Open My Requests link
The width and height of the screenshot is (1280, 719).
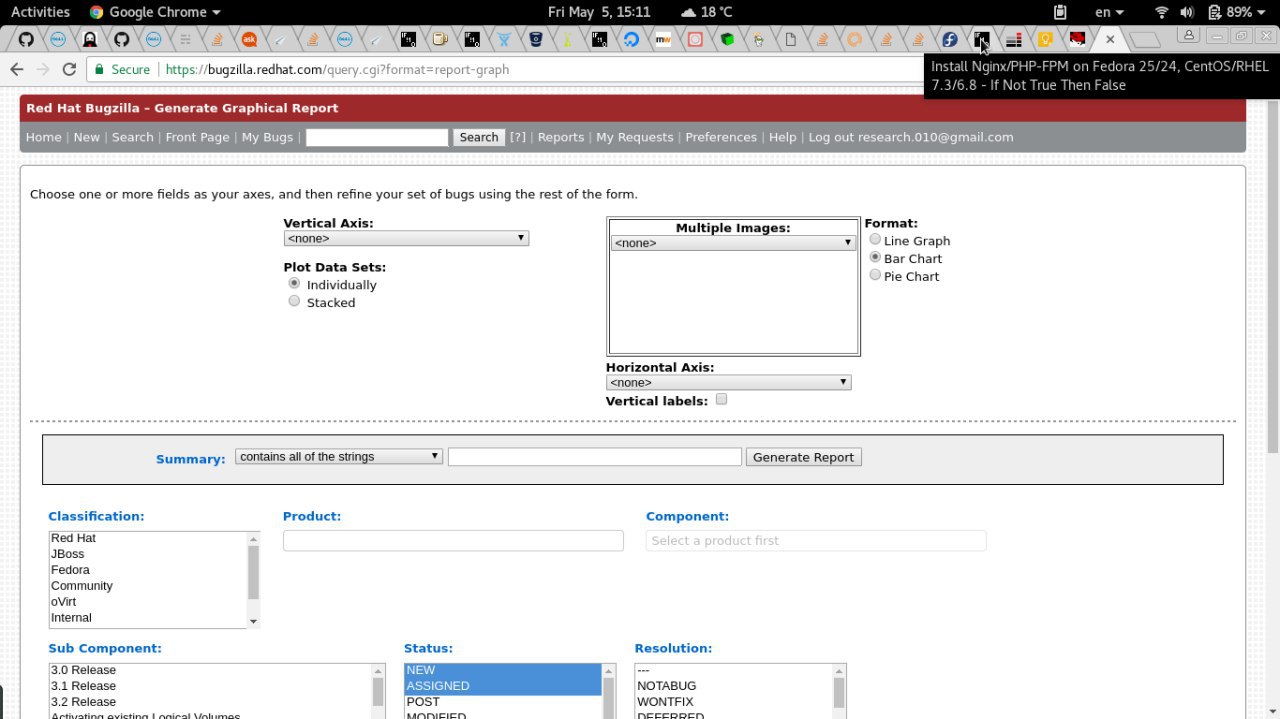[x=635, y=137]
